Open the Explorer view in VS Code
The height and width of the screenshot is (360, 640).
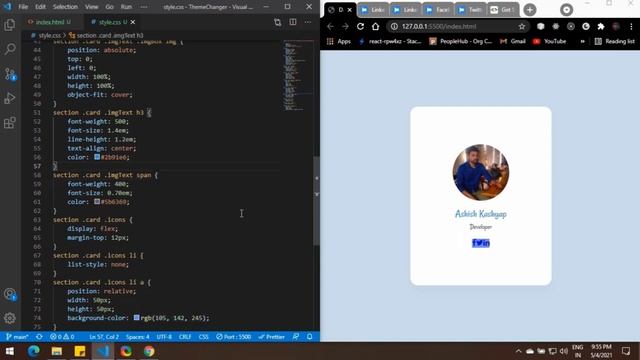tap(10, 25)
